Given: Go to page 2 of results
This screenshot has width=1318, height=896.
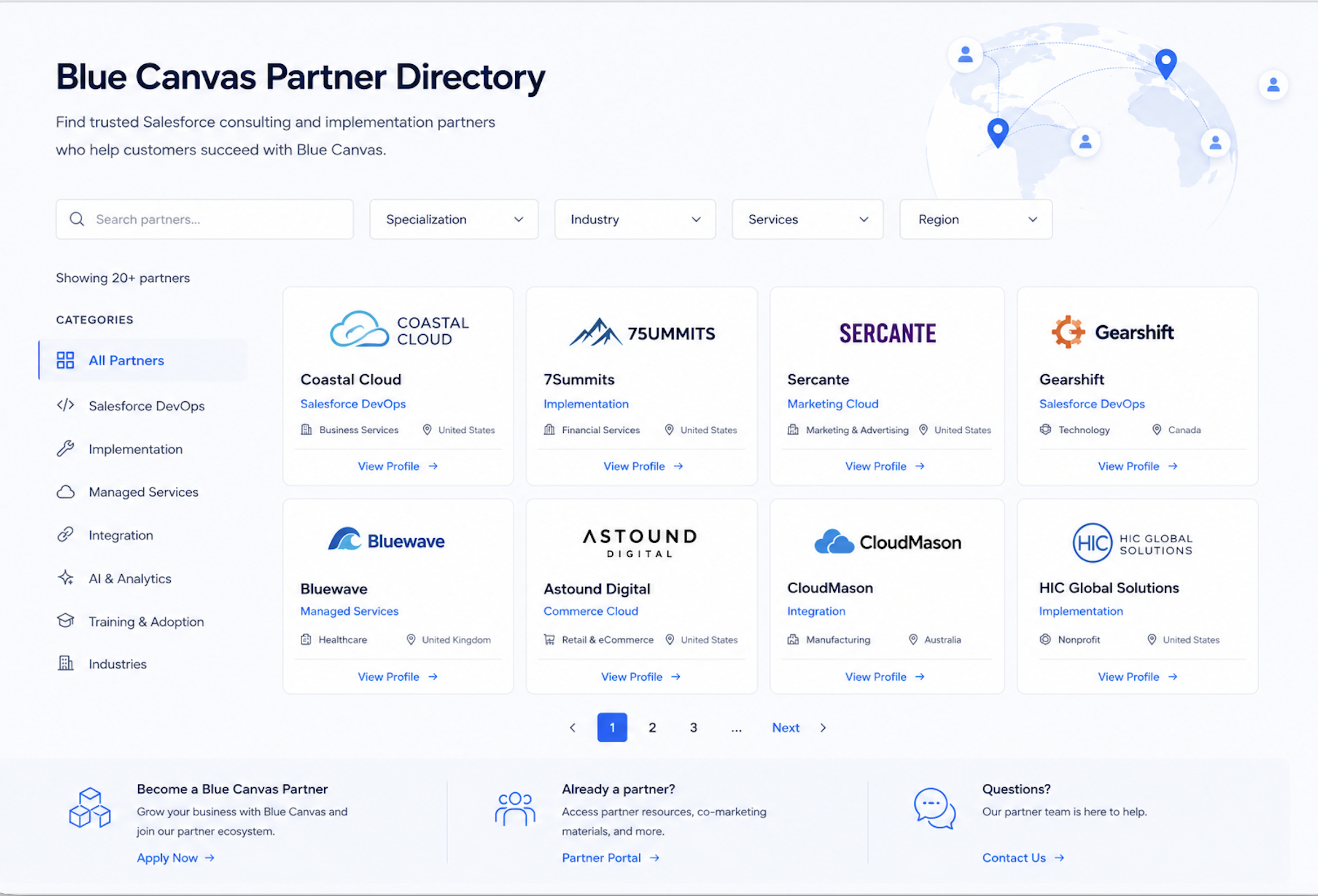Looking at the screenshot, I should pyautogui.click(x=652, y=728).
